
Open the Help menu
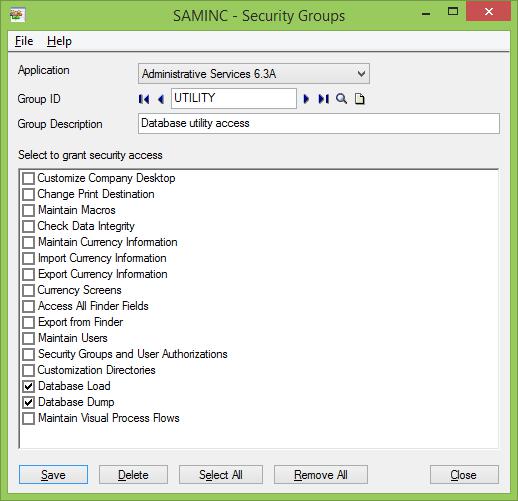tap(59, 41)
